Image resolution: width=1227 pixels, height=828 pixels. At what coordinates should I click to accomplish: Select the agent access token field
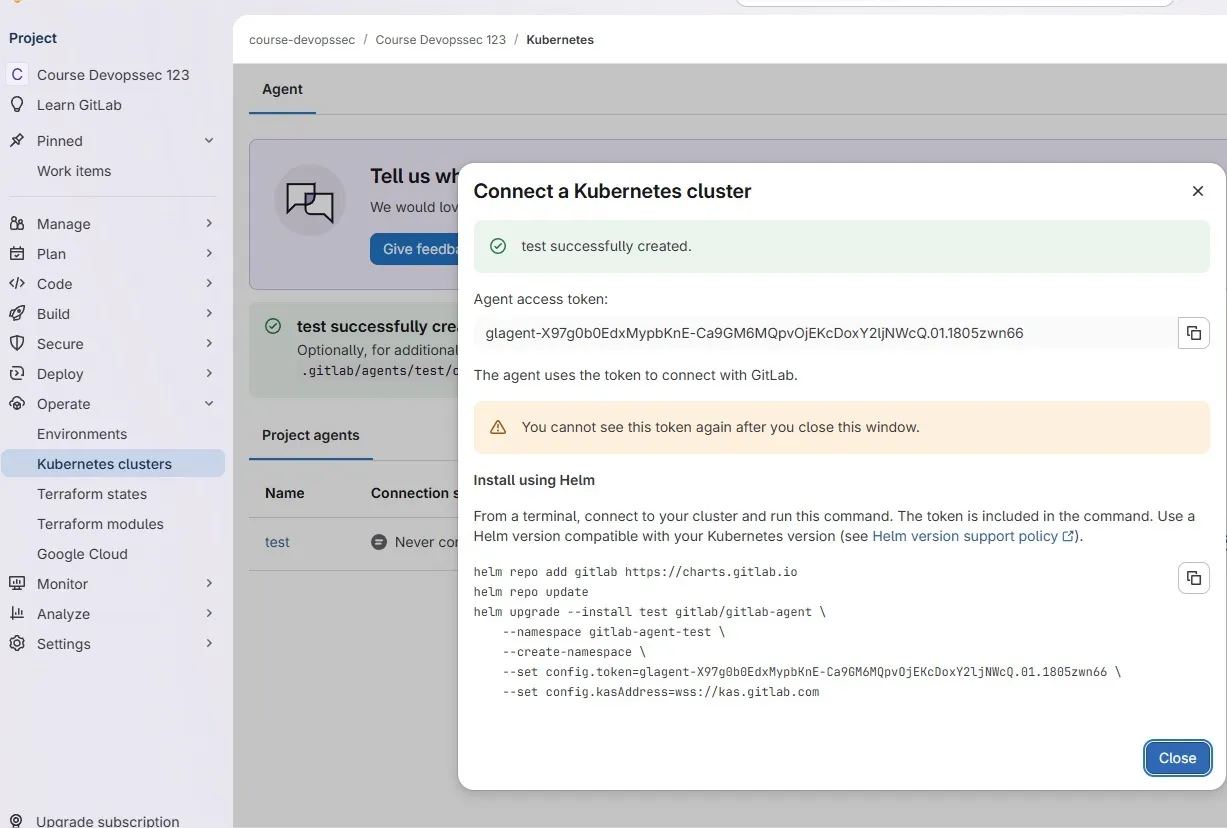coord(825,333)
